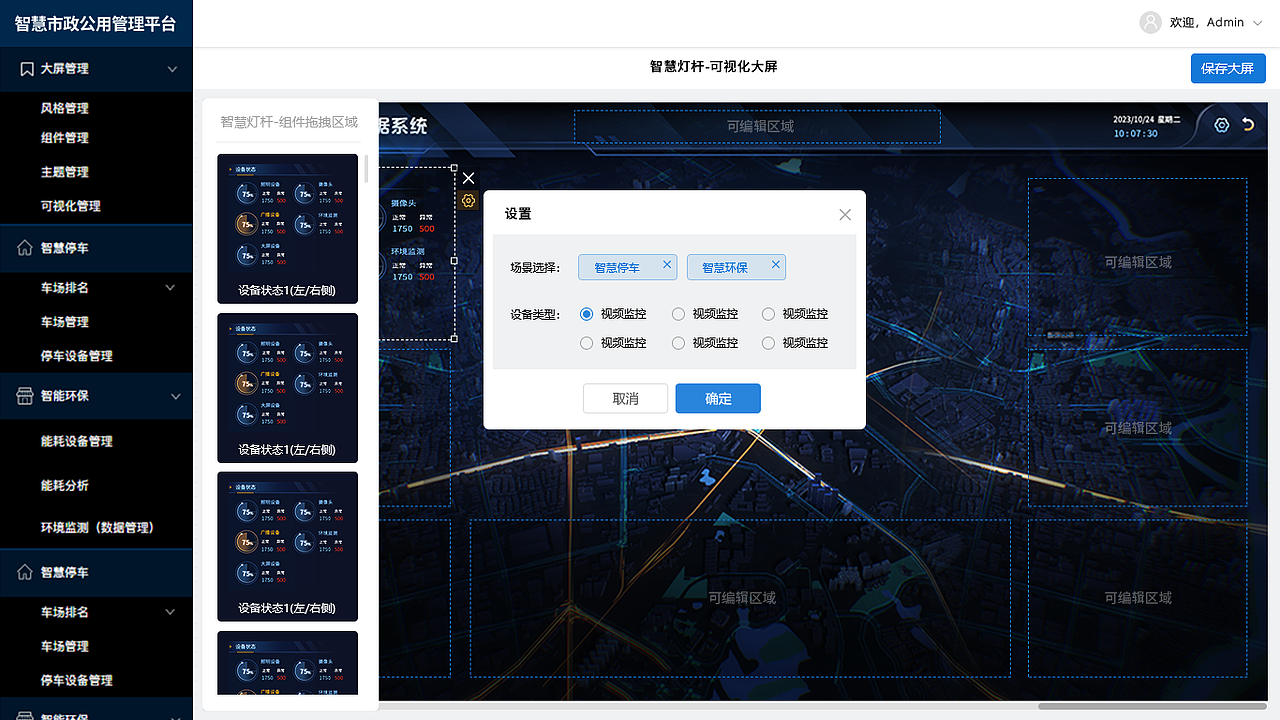Open the canvas settings gear icon
The image size is (1280, 720).
1221,124
